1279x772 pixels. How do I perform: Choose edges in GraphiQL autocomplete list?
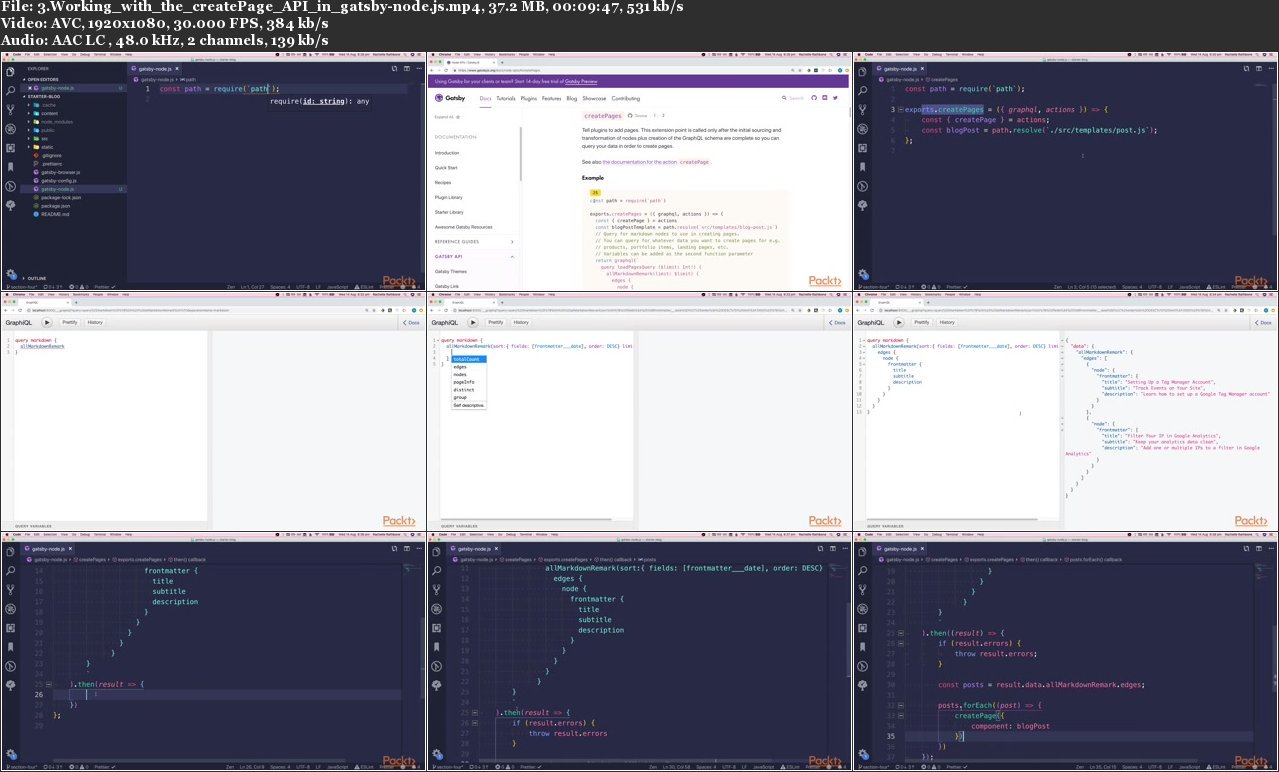468,367
